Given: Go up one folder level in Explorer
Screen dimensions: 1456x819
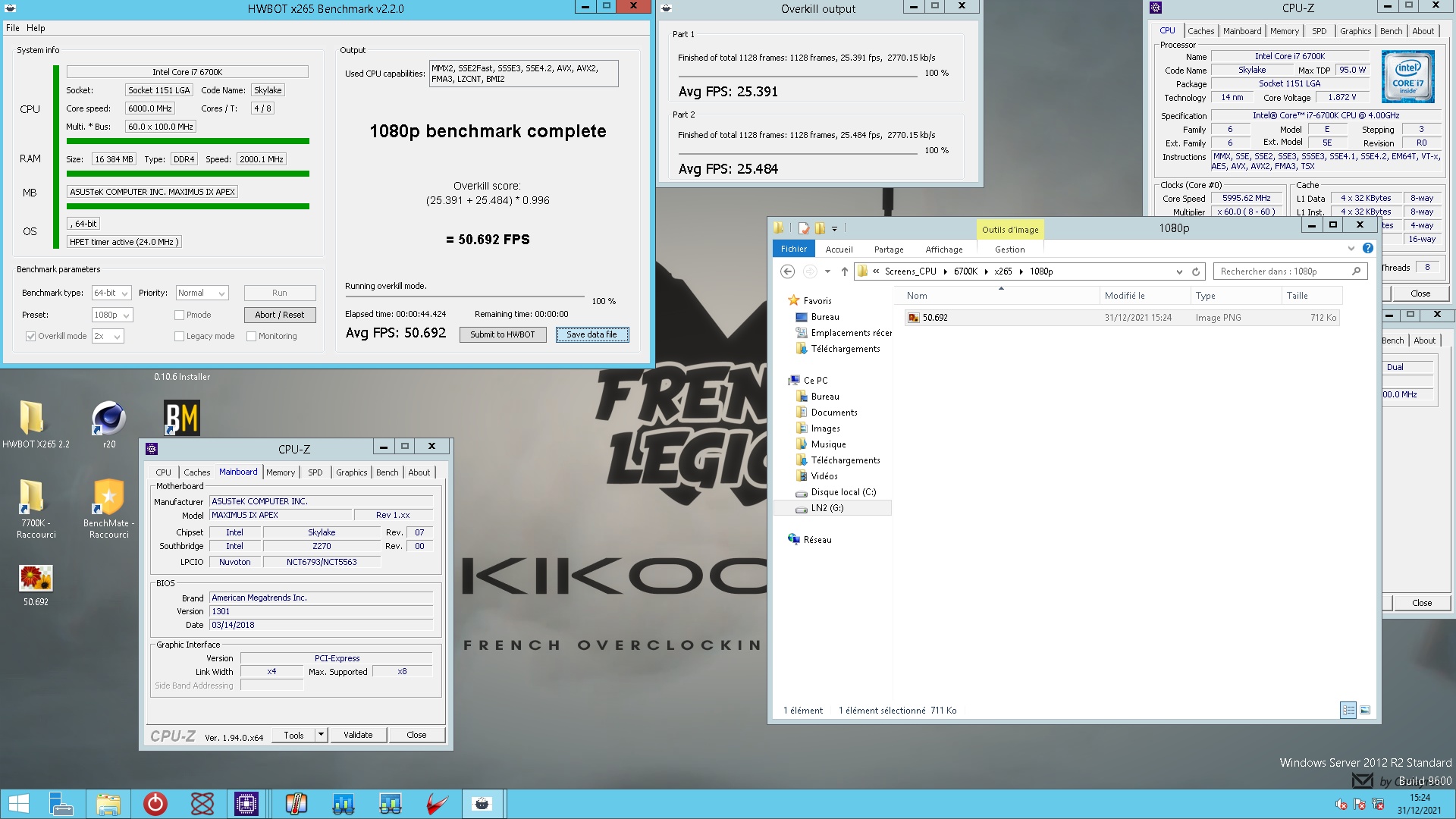Looking at the screenshot, I should [x=844, y=271].
